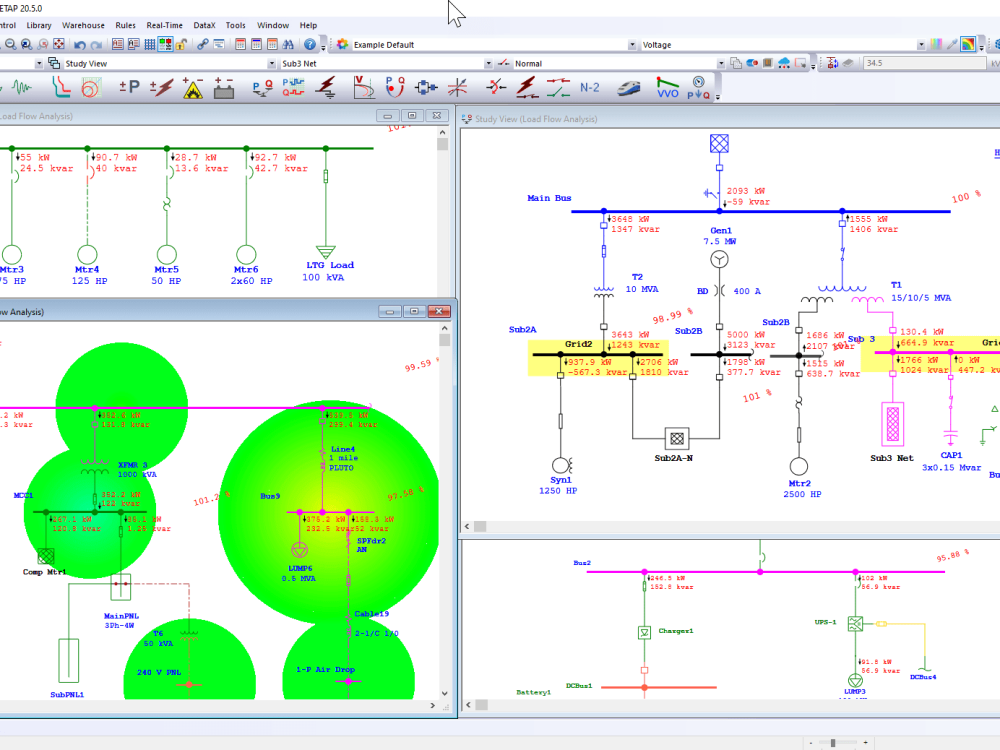The width and height of the screenshot is (1000, 750).
Task: Open the Voltage display dropdown
Action: click(920, 44)
